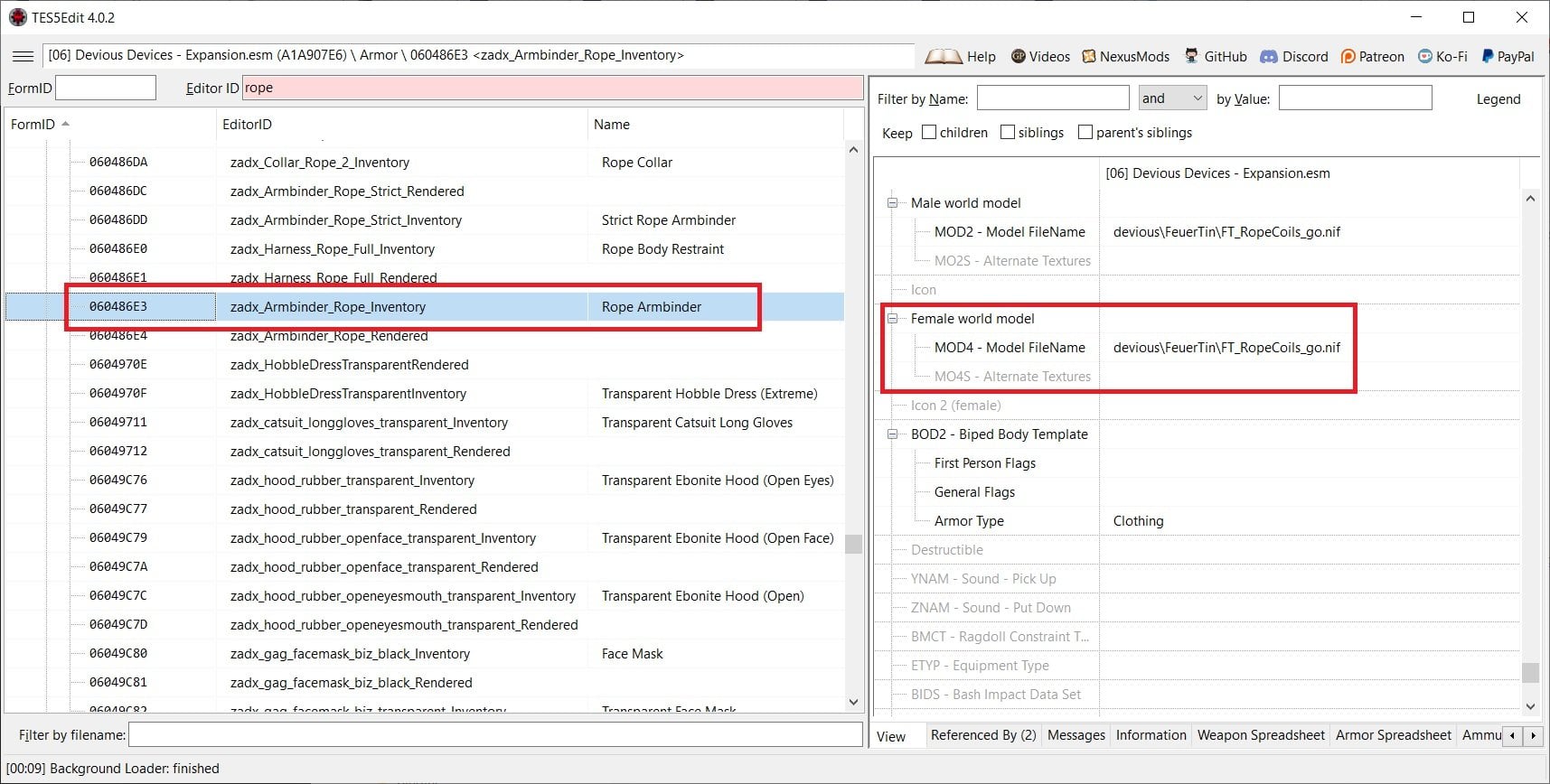Select the Strict Rope Armbinder row
The height and width of the screenshot is (784, 1550).
point(425,220)
